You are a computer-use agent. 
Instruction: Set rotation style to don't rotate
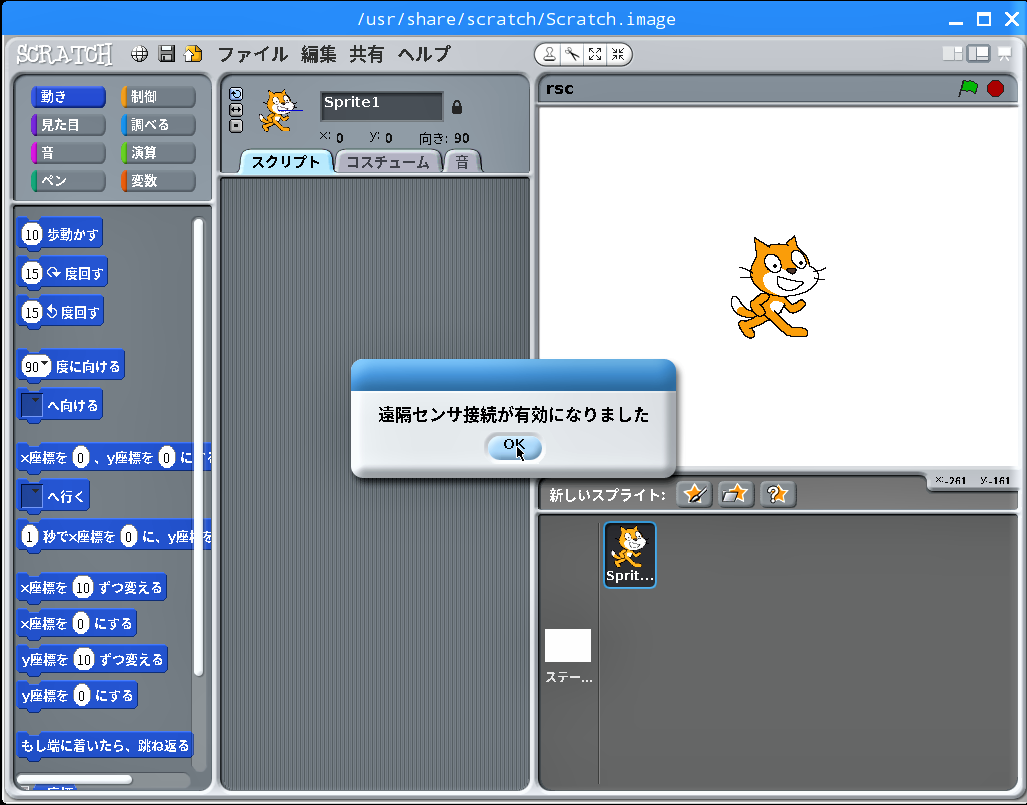pos(236,126)
